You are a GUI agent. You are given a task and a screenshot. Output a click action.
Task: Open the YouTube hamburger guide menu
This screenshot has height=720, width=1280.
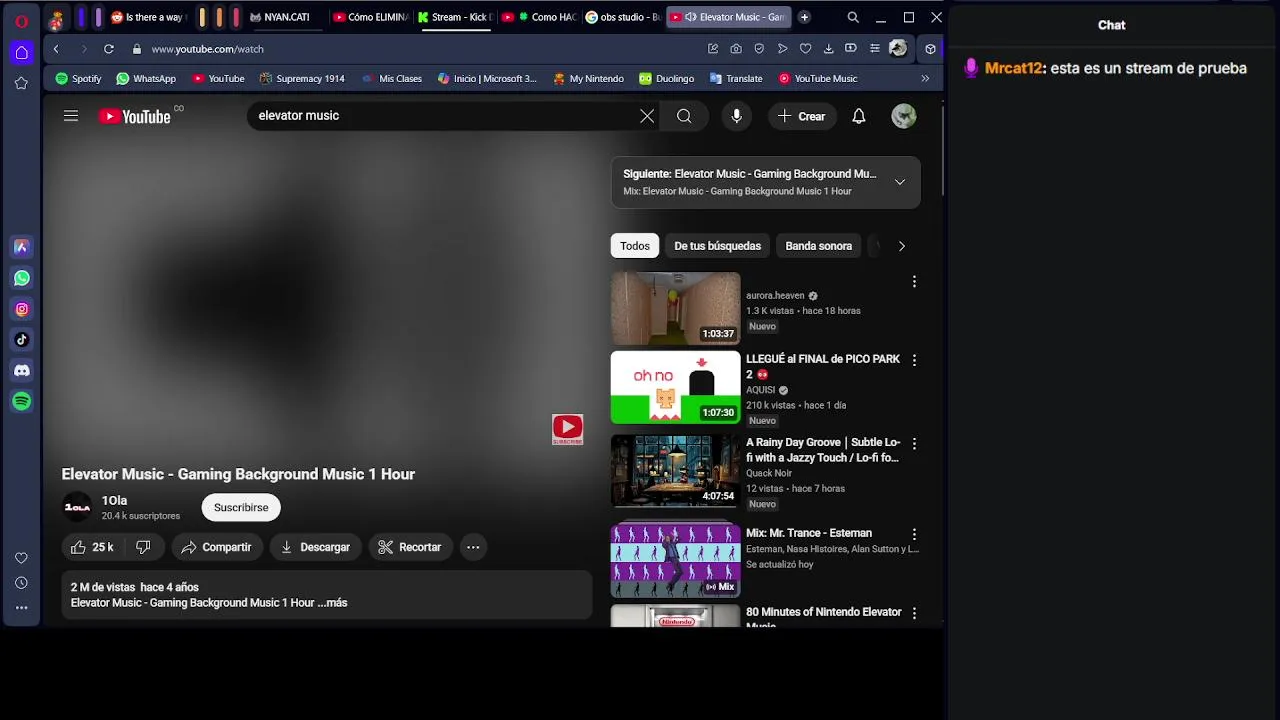[x=71, y=116]
